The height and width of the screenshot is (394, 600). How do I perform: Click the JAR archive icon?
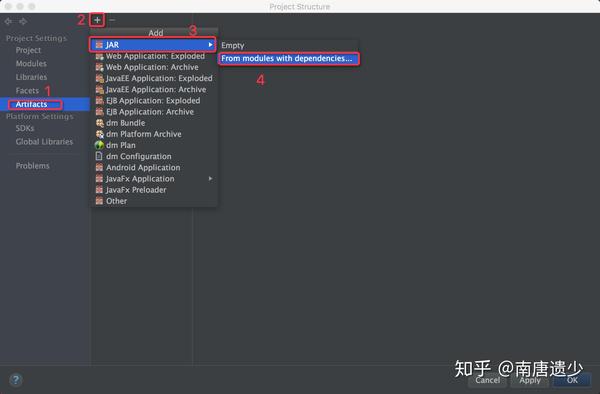99,45
